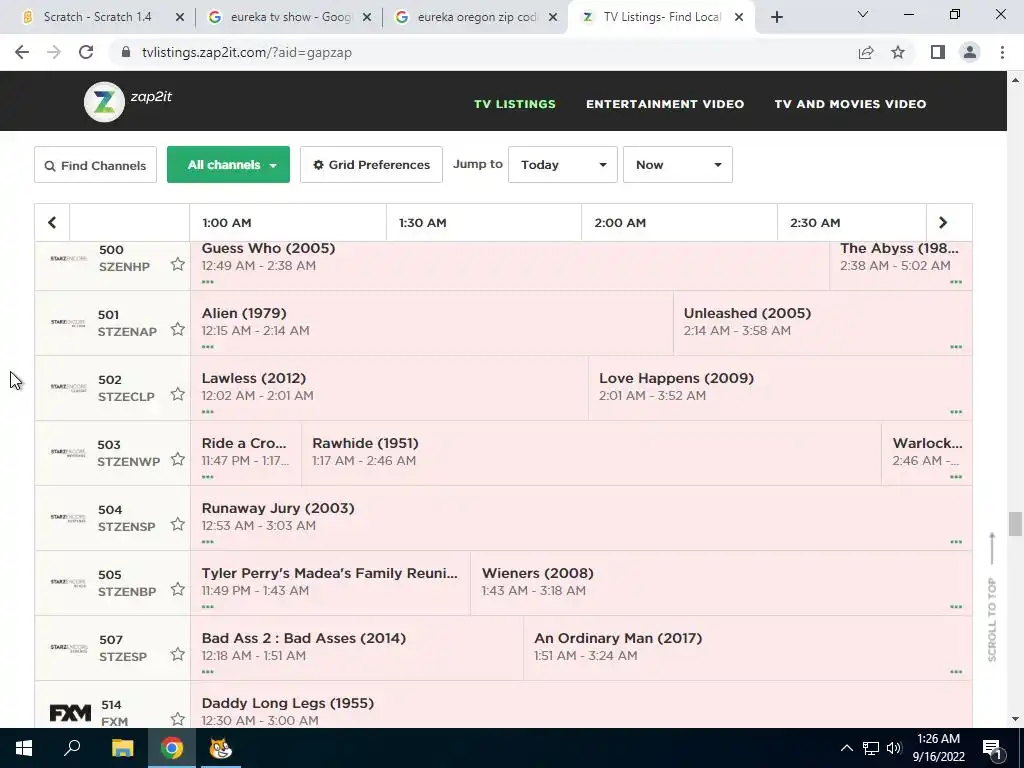The width and height of the screenshot is (1024, 768).
Task: Switch to eureka oregon zip code tab
Action: tap(477, 17)
